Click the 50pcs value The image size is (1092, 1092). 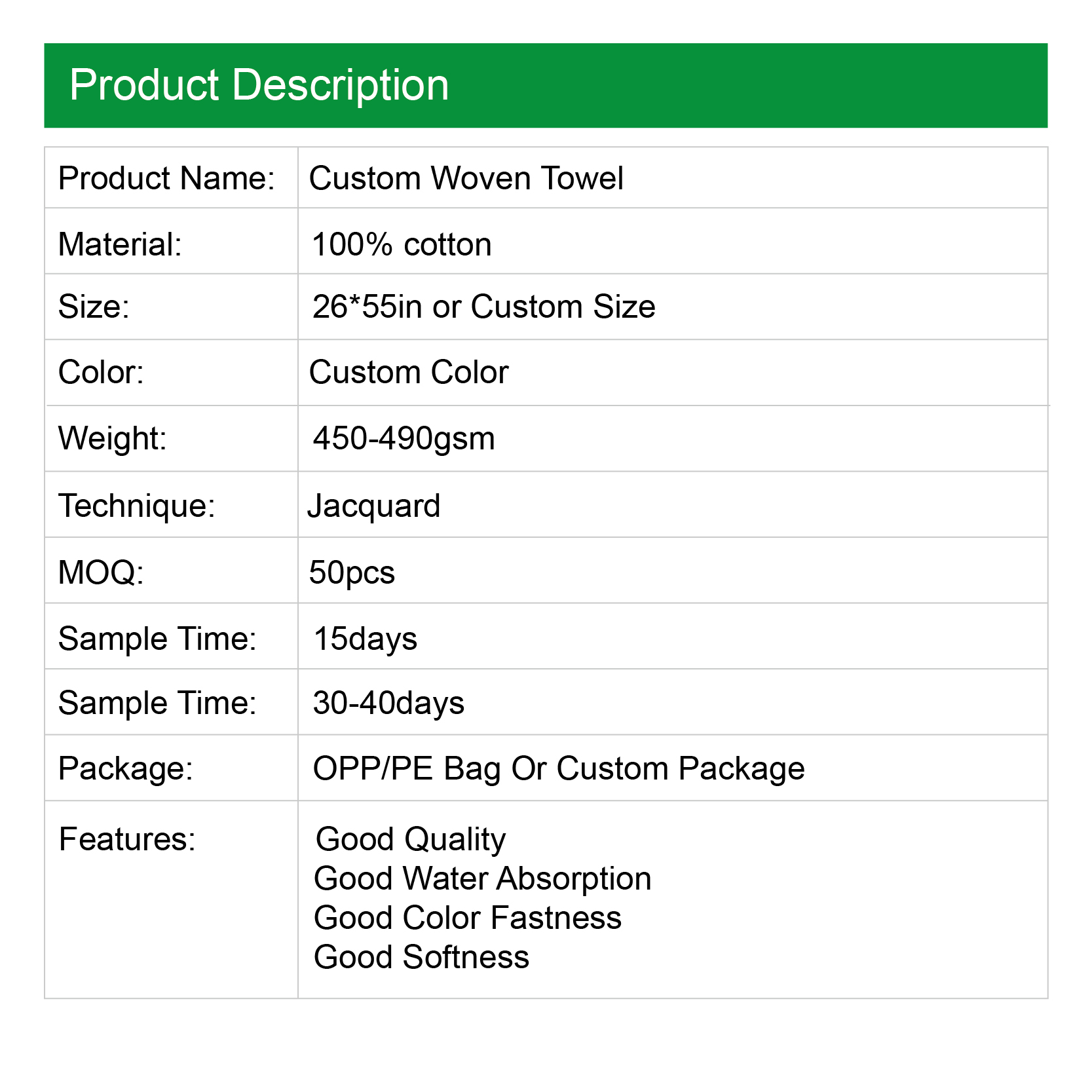(352, 573)
